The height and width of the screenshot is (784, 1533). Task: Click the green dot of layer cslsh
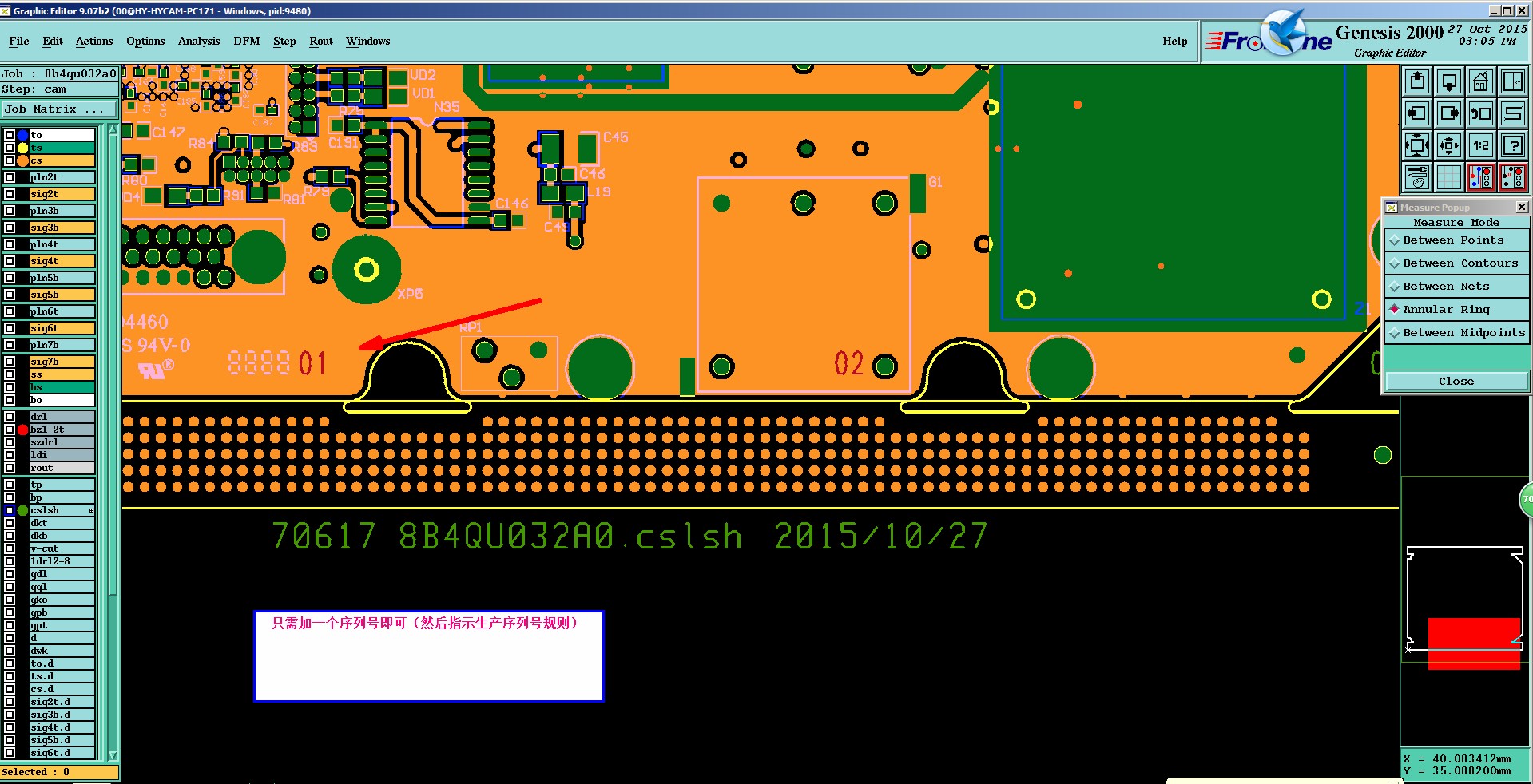click(x=23, y=510)
